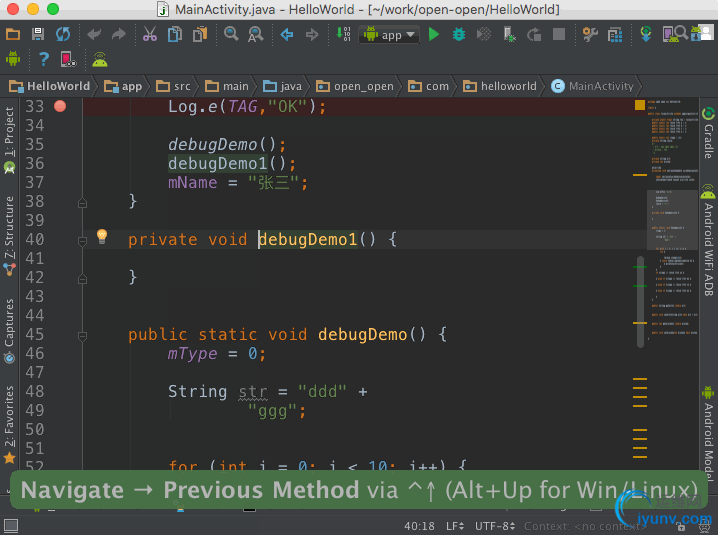Change file encoding UTF-8 selector
718x535 pixels.
(x=495, y=526)
